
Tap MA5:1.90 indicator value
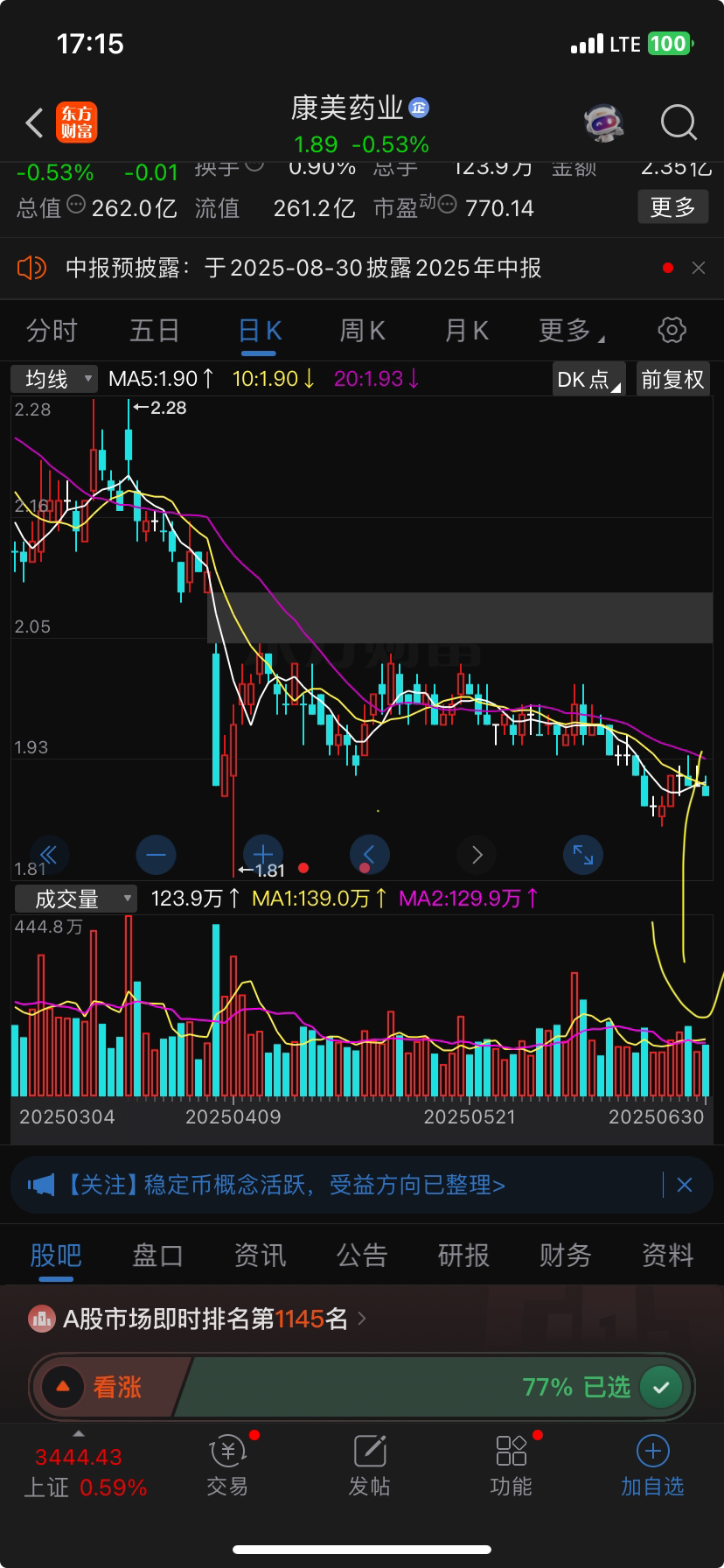point(162,379)
